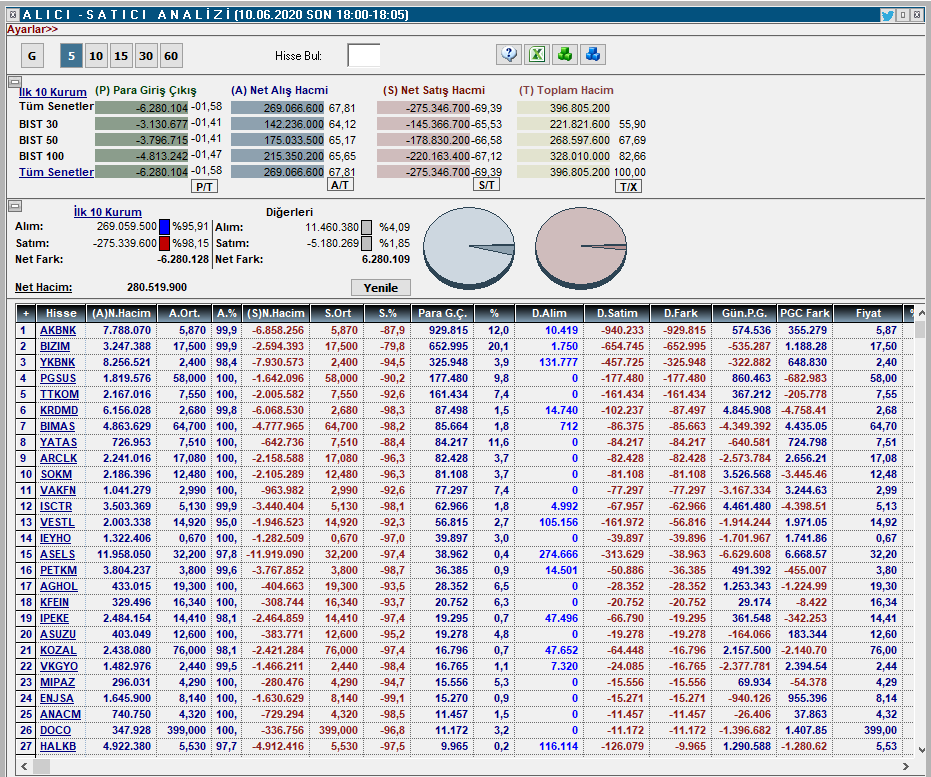This screenshot has width=931, height=777.
Task: Sort by the Fiyat column header
Action: [868, 313]
